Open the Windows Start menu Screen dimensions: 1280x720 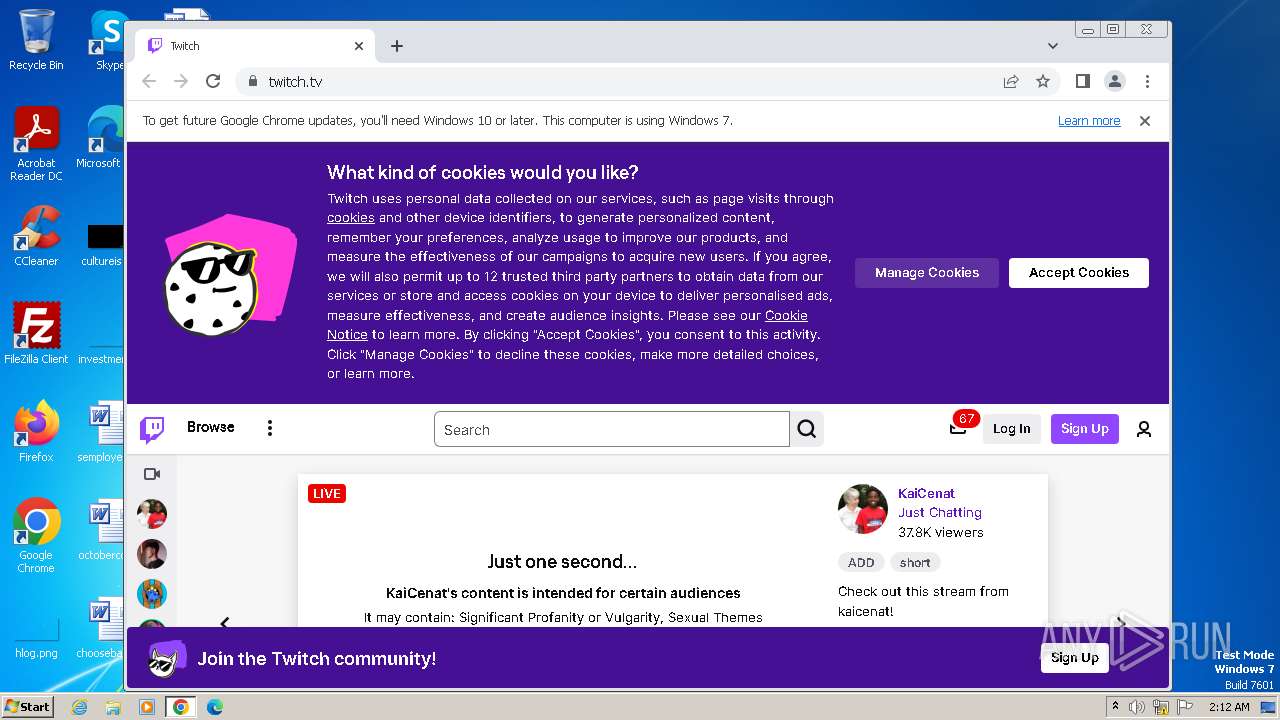tap(27, 707)
